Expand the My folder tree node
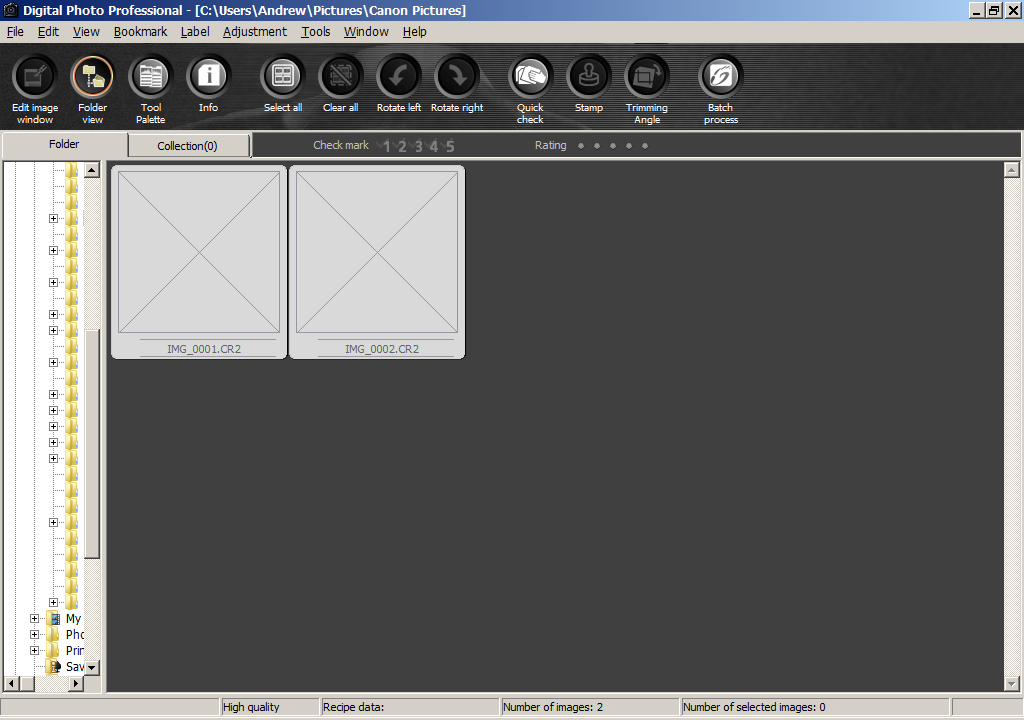This screenshot has height=720, width=1024. pyautogui.click(x=34, y=618)
